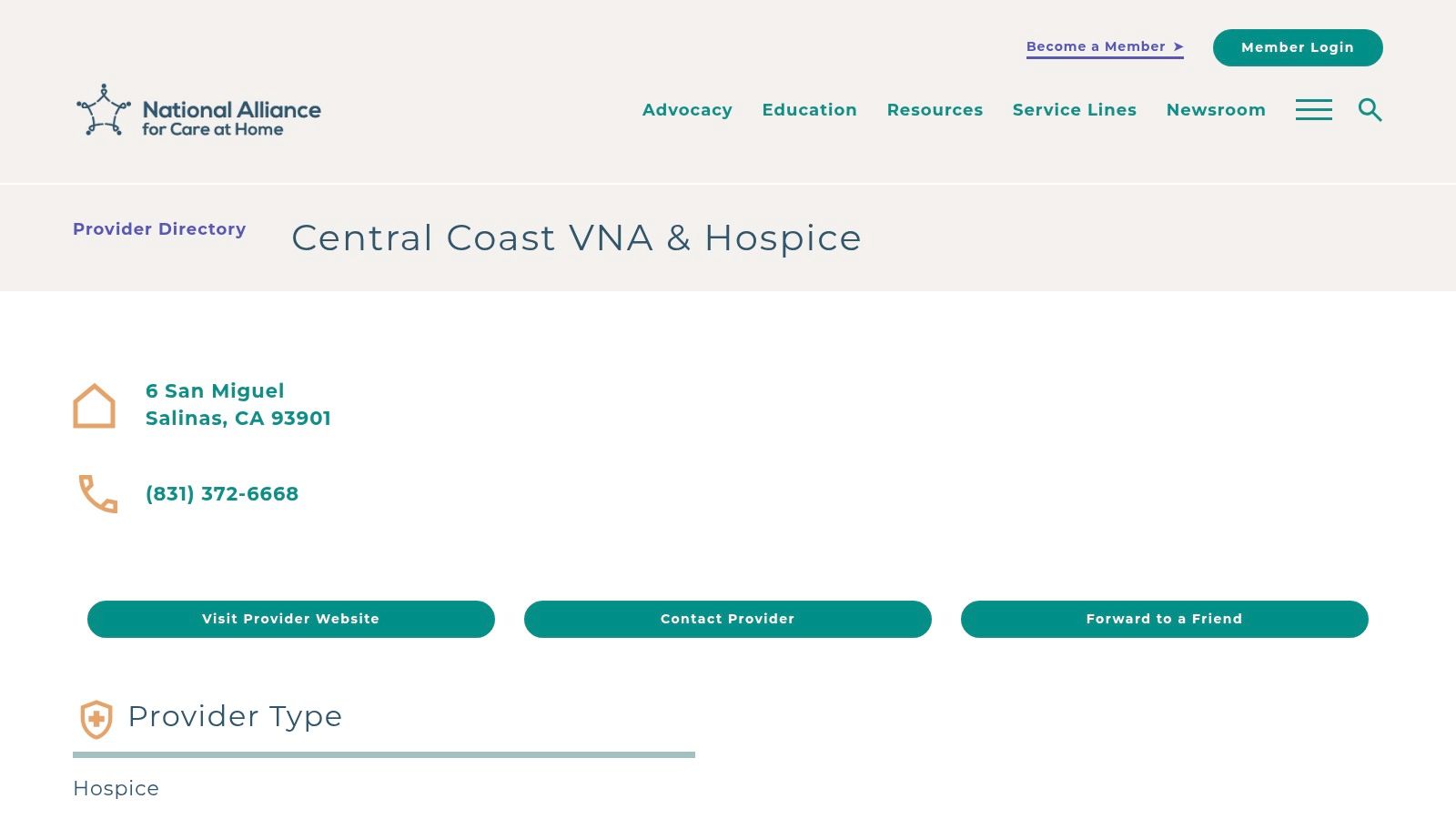1456x819 pixels.
Task: Click the arrow after Become a Member
Action: (1179, 45)
